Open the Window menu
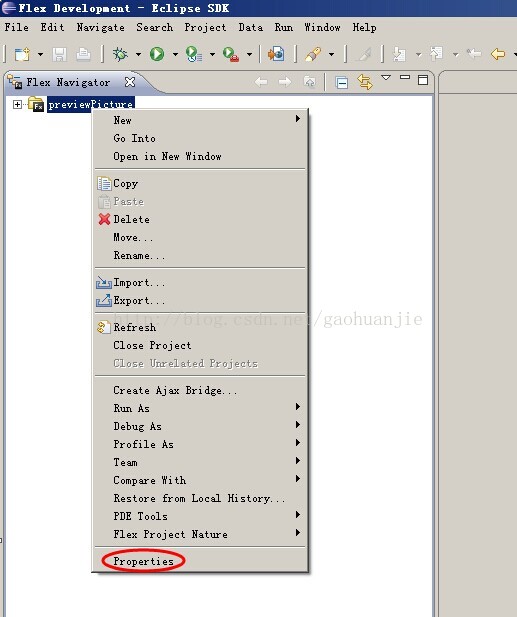 click(322, 28)
